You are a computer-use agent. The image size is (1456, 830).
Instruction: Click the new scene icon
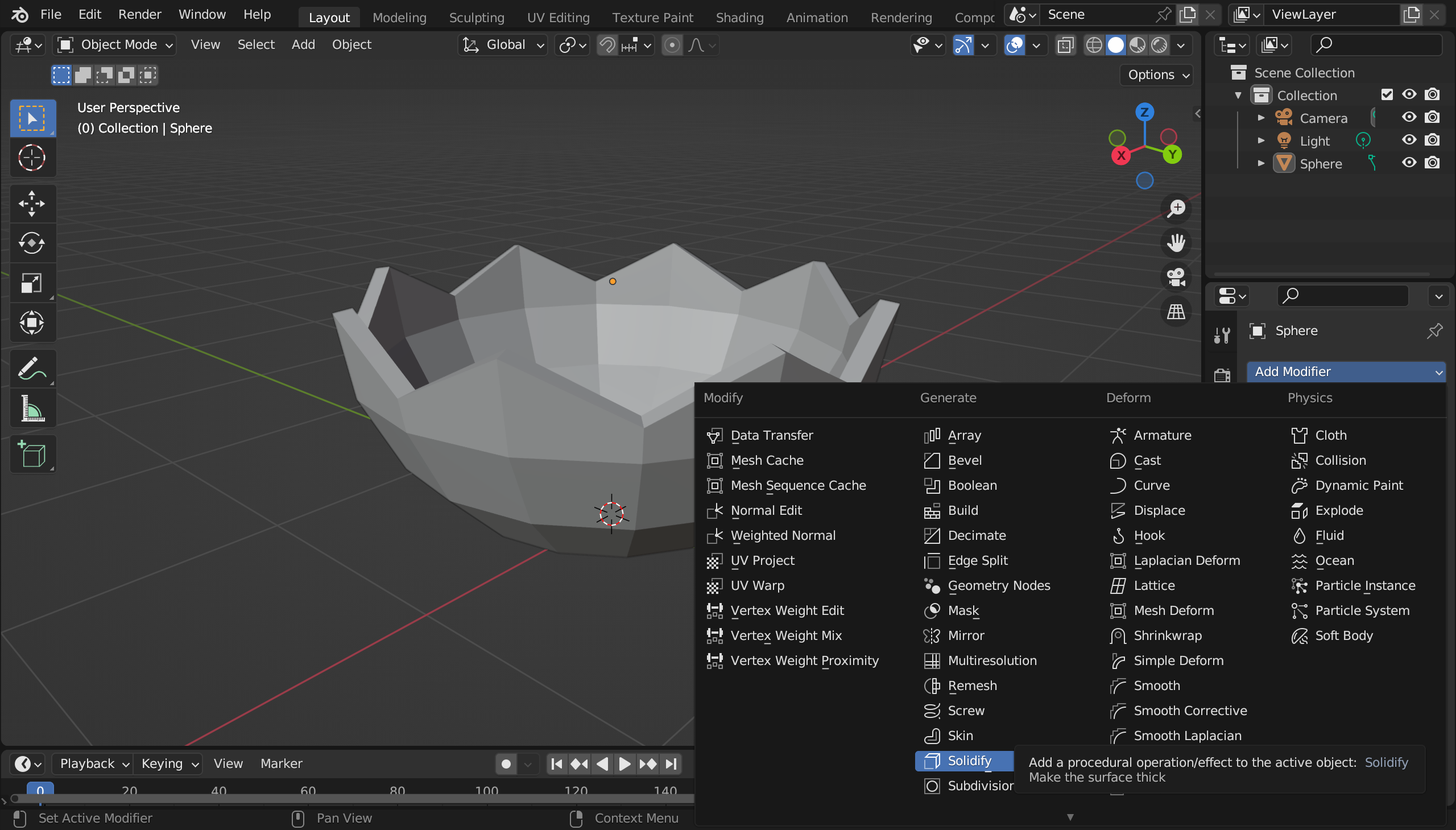[1188, 14]
